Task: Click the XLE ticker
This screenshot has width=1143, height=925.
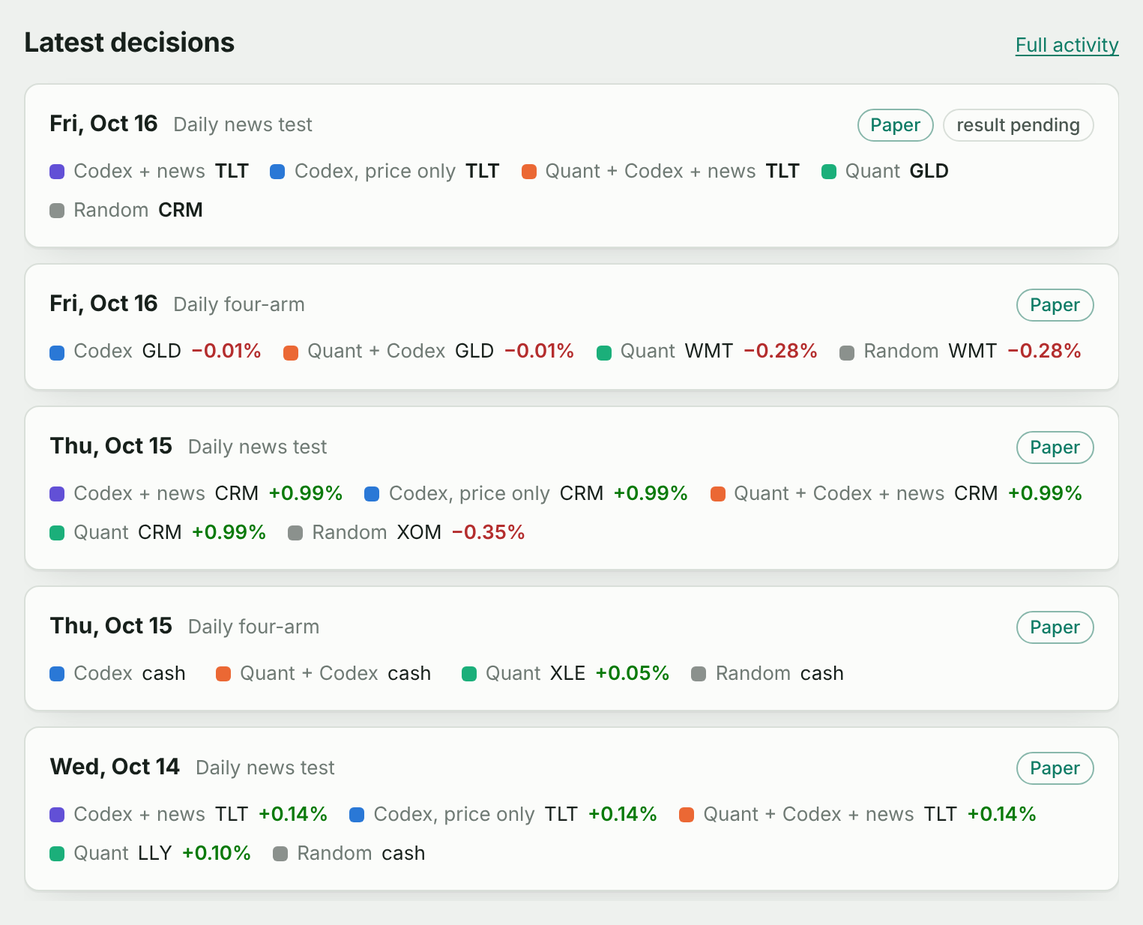Action: point(567,673)
